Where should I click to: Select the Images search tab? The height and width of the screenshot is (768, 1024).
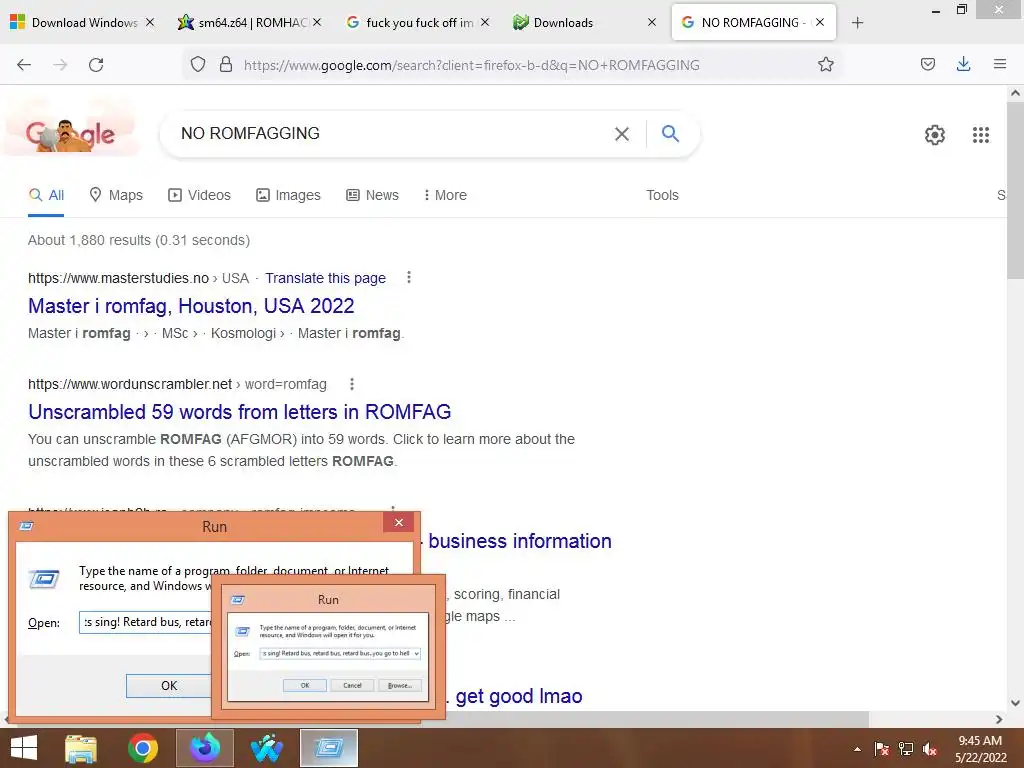tap(288, 195)
